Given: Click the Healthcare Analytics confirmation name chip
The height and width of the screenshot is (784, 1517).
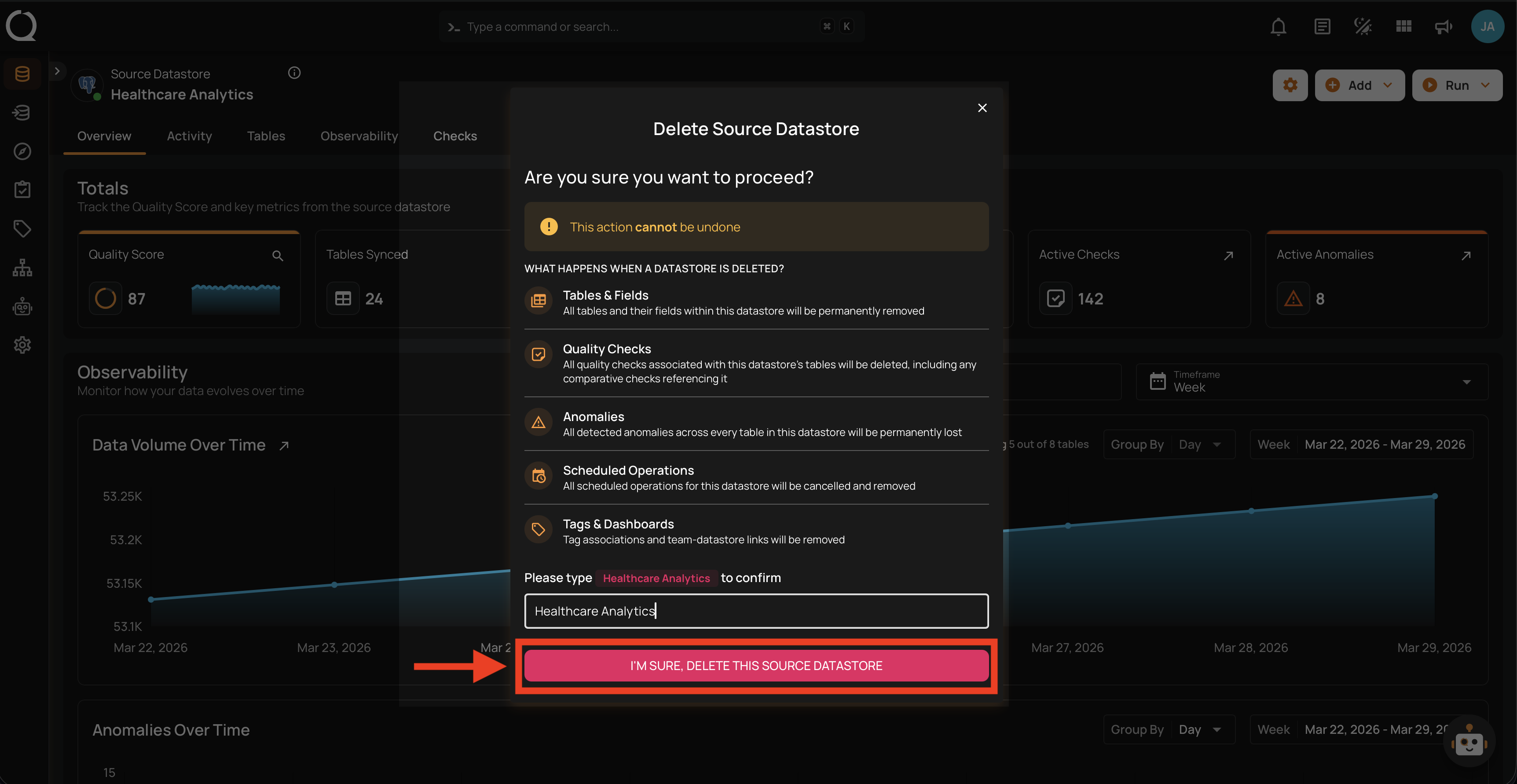Looking at the screenshot, I should click(x=656, y=579).
